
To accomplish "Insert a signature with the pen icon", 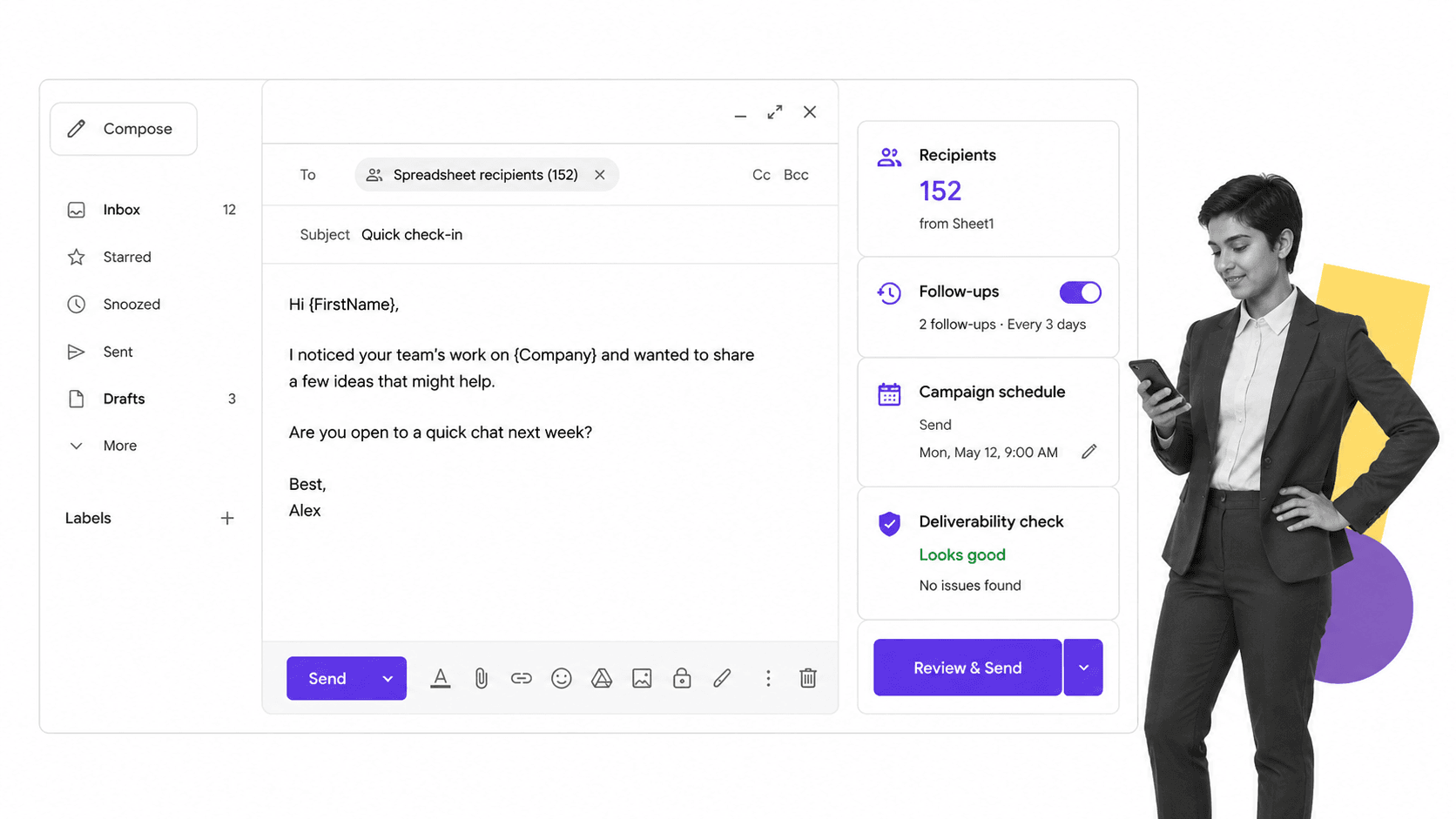I will coord(722,678).
